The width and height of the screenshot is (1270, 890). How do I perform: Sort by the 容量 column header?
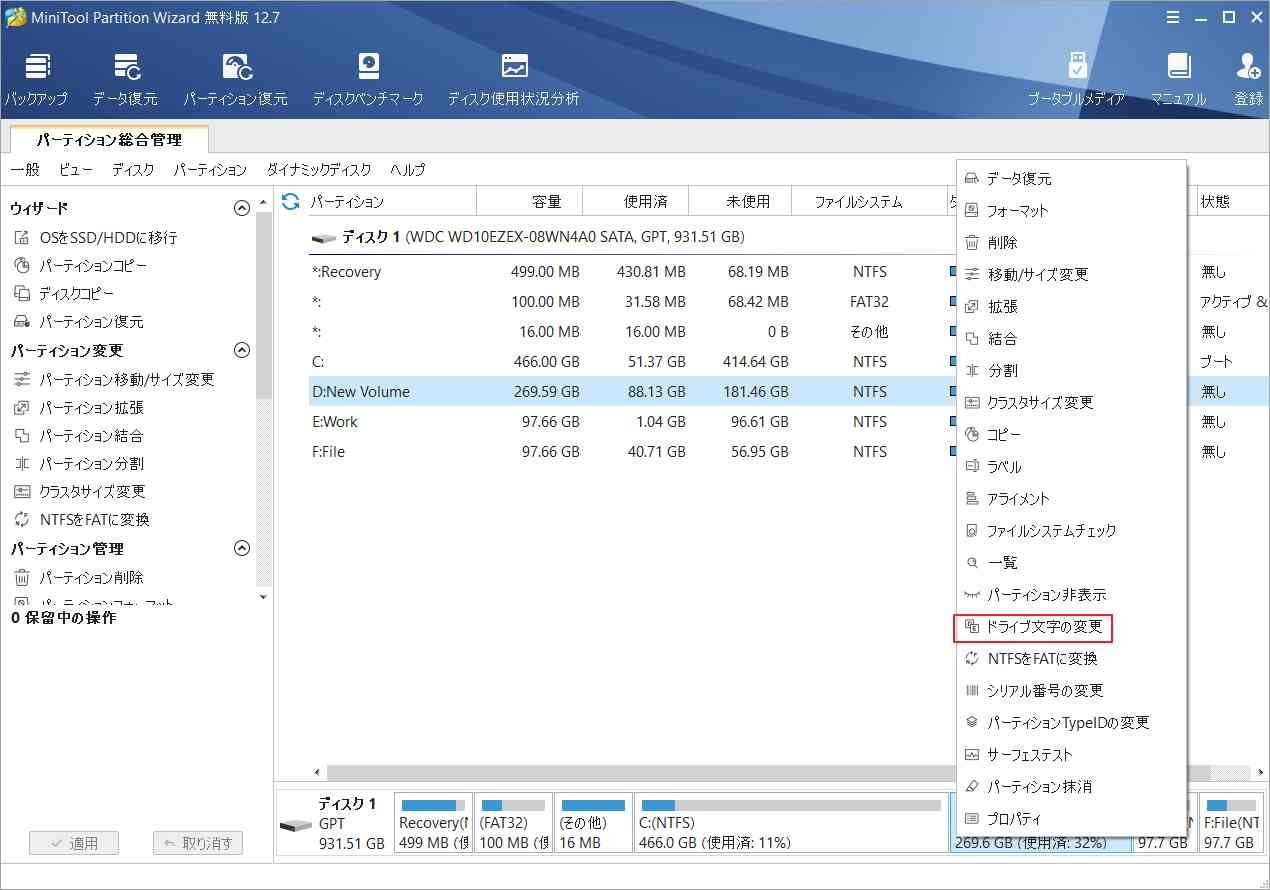529,201
